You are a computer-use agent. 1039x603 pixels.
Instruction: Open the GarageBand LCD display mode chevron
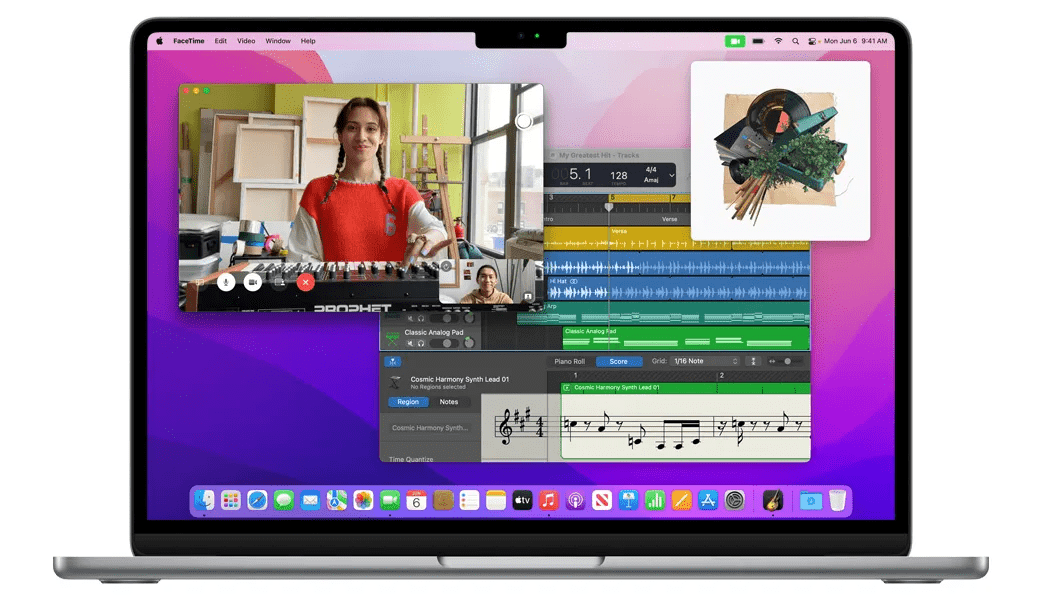point(671,176)
